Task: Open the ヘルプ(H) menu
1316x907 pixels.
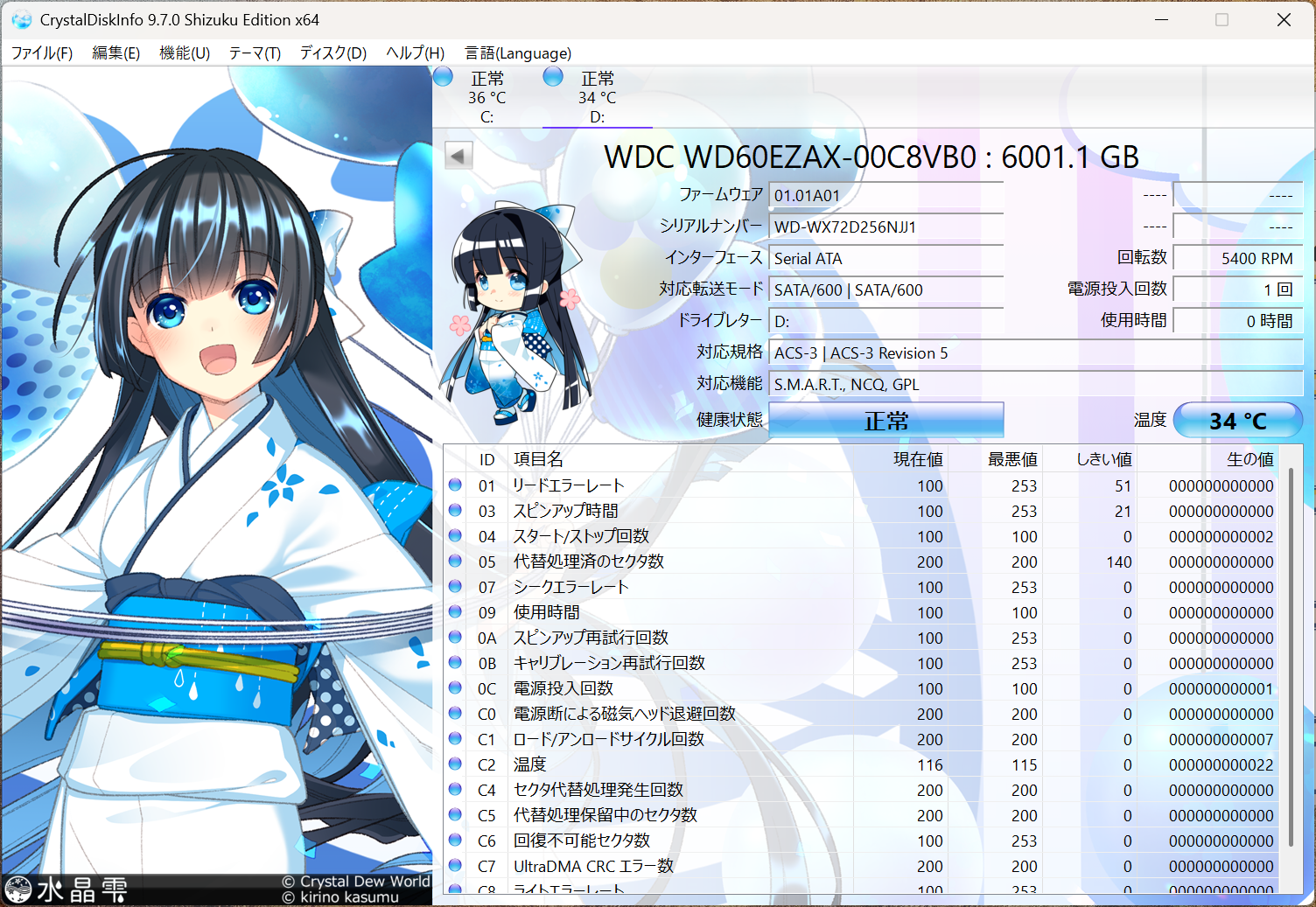Action: click(416, 53)
